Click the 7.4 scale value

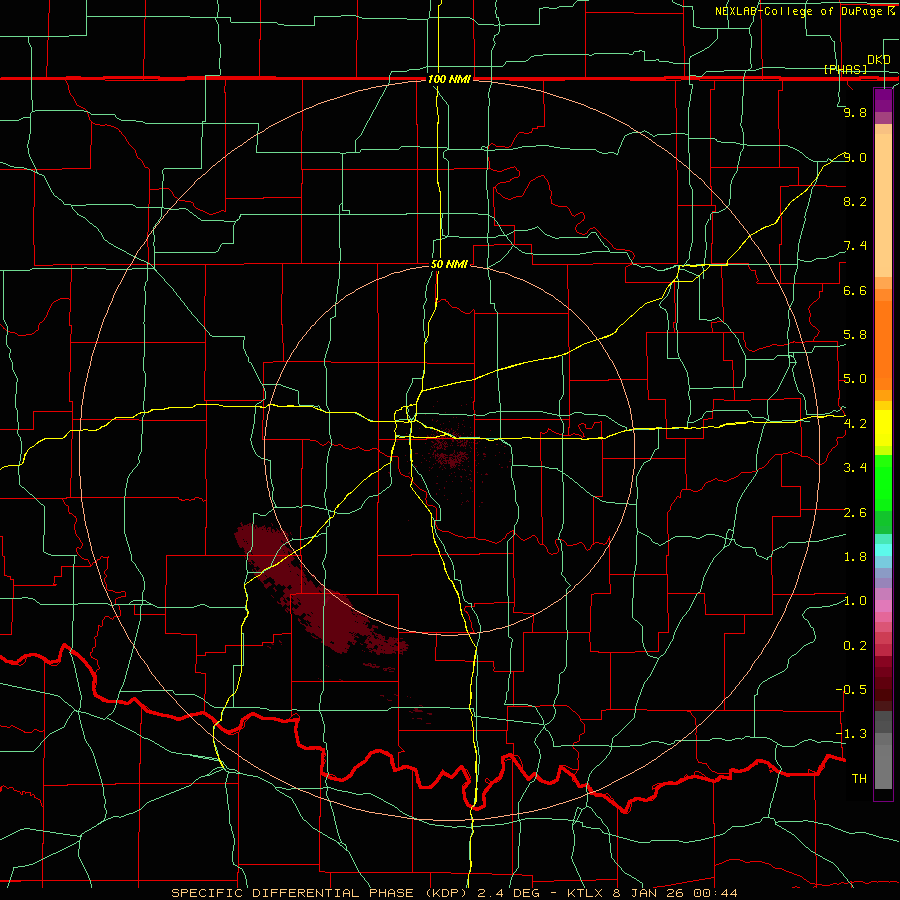click(x=855, y=246)
